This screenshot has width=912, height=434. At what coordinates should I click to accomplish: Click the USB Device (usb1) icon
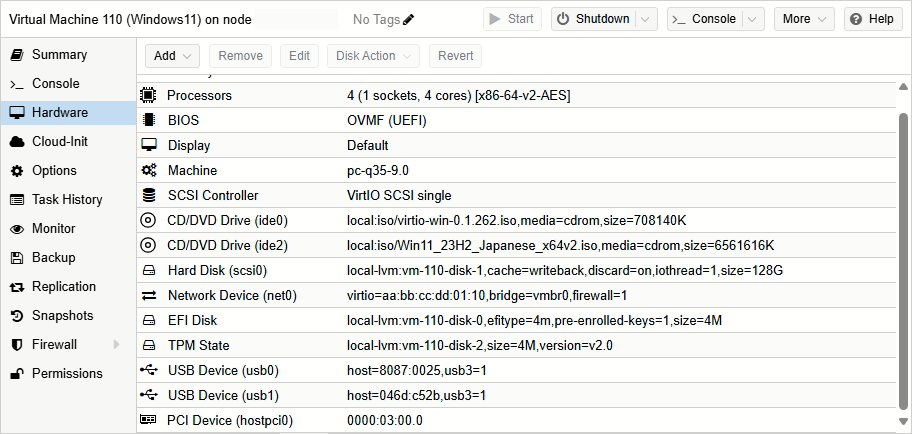(149, 394)
